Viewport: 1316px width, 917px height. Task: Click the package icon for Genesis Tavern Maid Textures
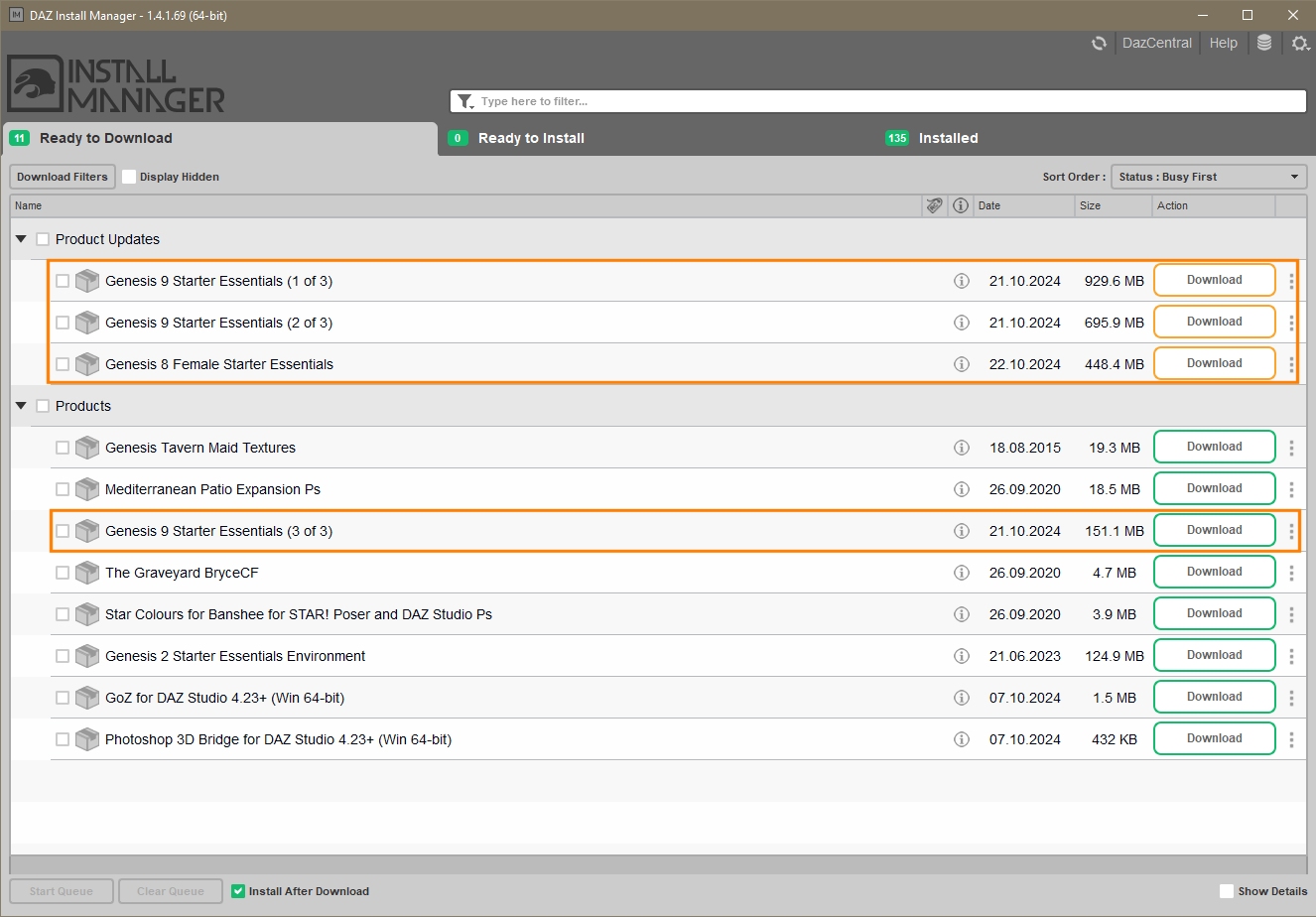pyautogui.click(x=87, y=448)
